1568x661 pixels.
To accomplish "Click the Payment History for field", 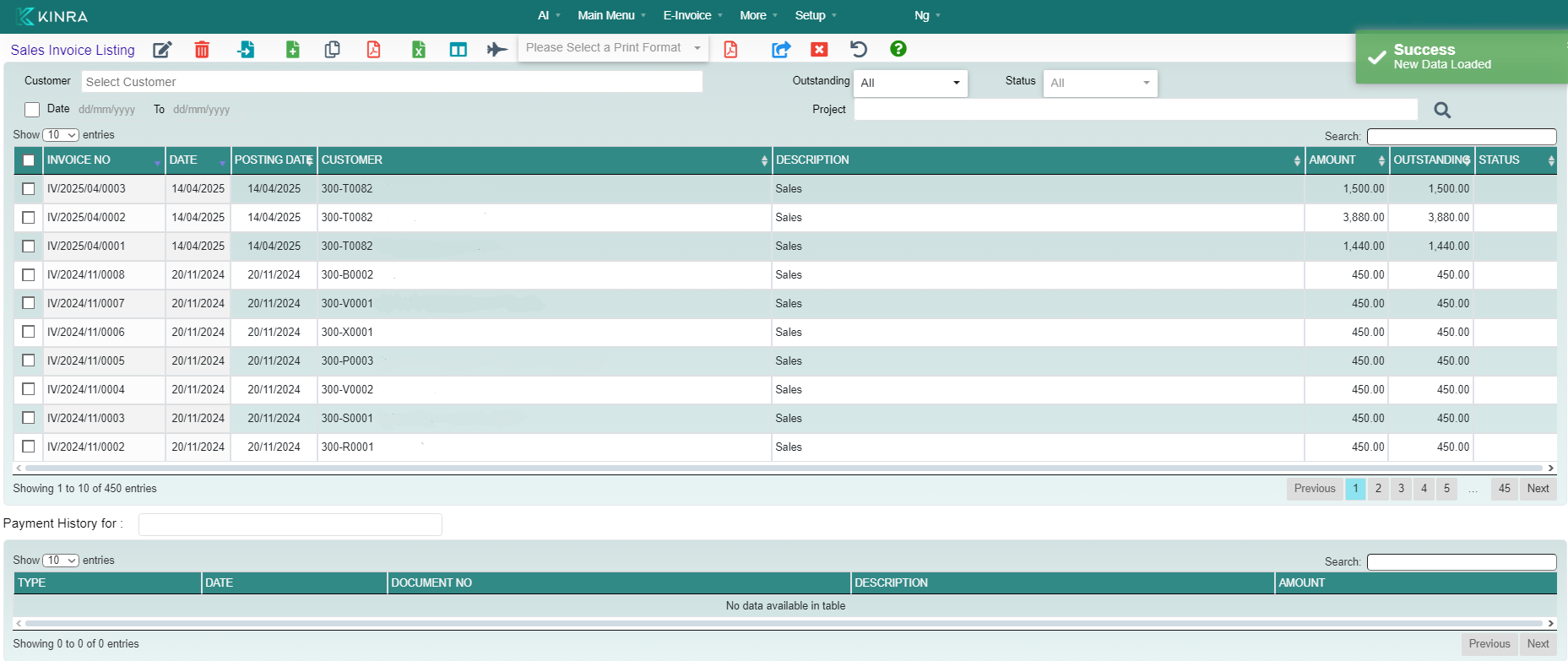I will 290,524.
